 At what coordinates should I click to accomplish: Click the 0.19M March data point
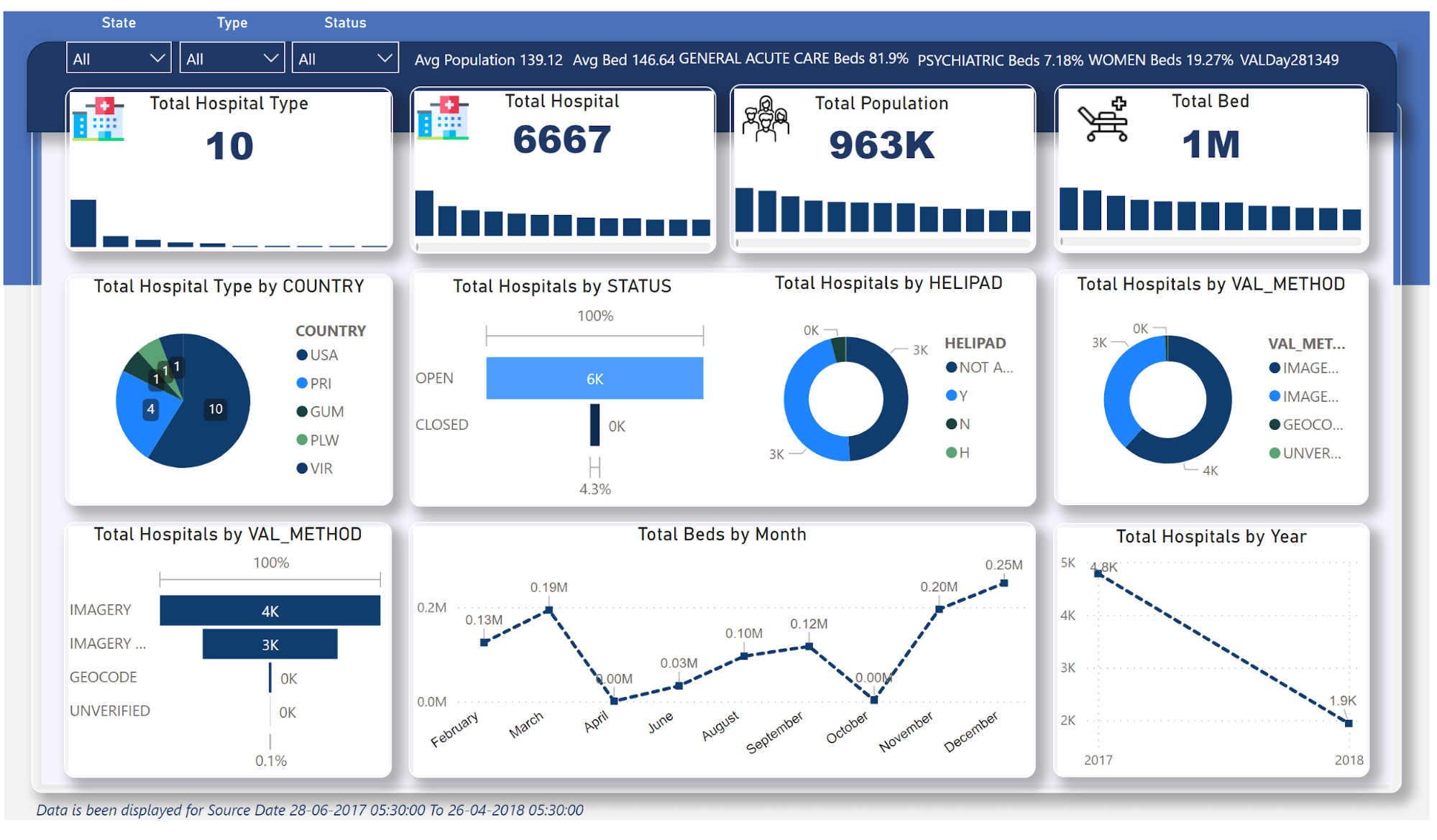pyautogui.click(x=548, y=610)
